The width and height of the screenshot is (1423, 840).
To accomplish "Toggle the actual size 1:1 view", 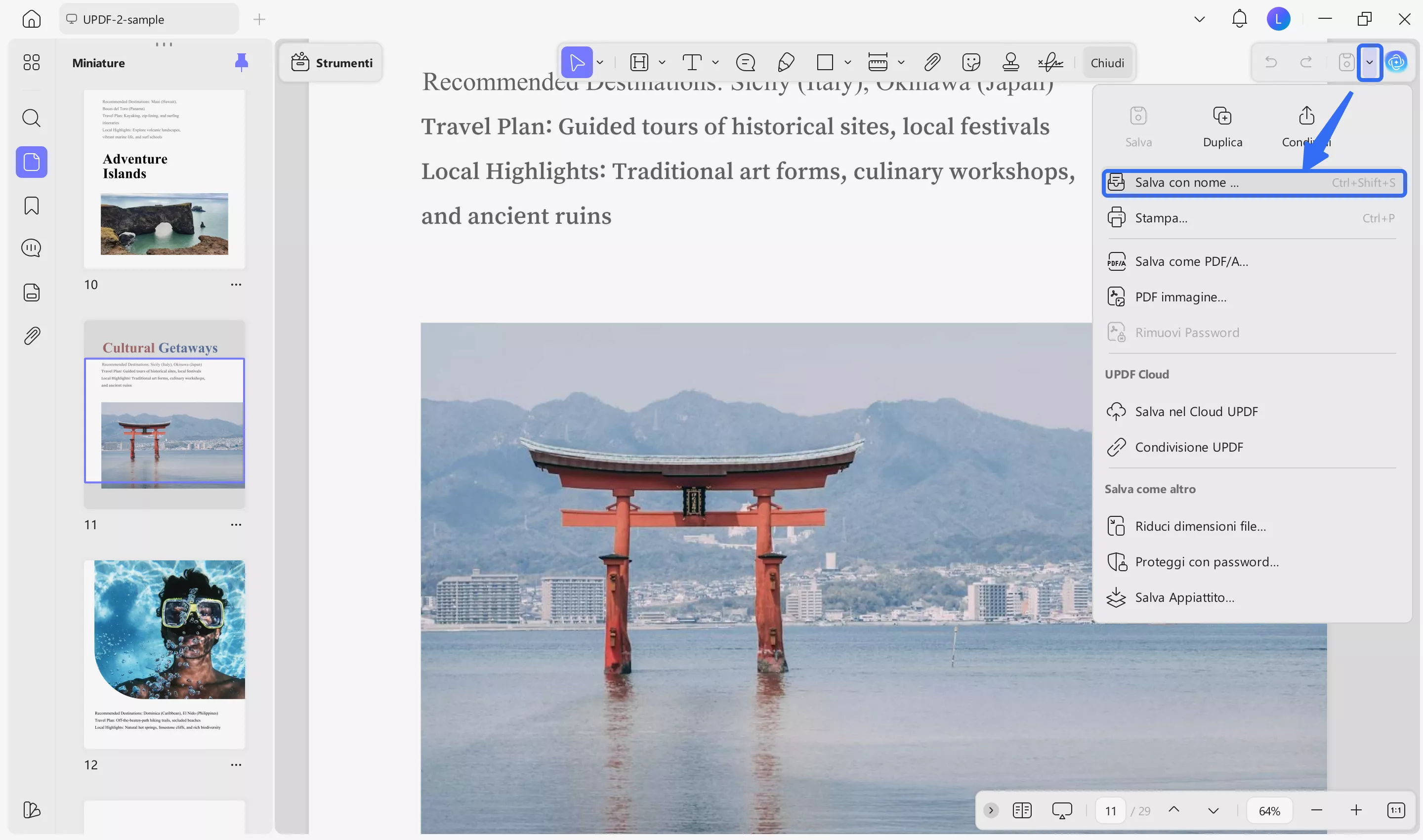I will tap(1396, 810).
